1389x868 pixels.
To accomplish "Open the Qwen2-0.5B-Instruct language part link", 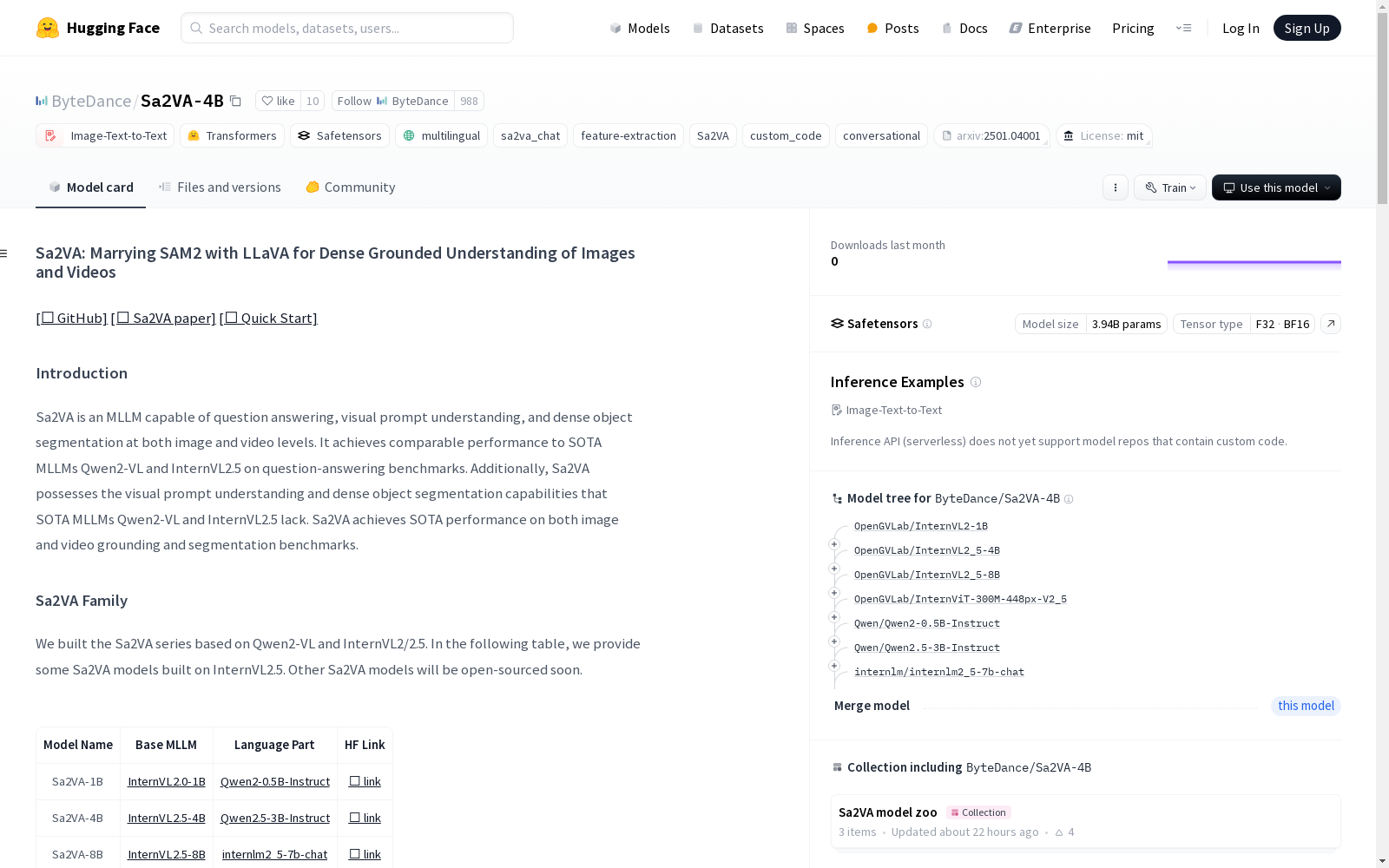I will pos(275,781).
